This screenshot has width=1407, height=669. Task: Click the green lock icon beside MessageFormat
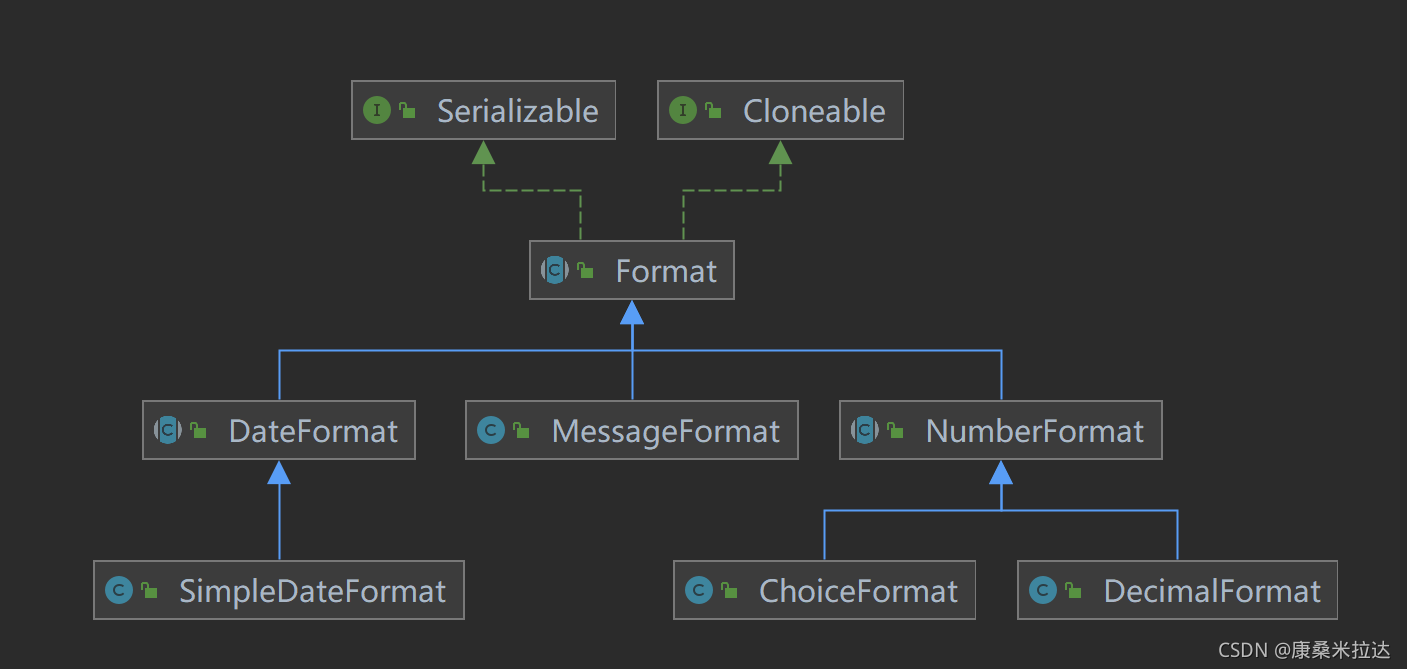[x=521, y=430]
